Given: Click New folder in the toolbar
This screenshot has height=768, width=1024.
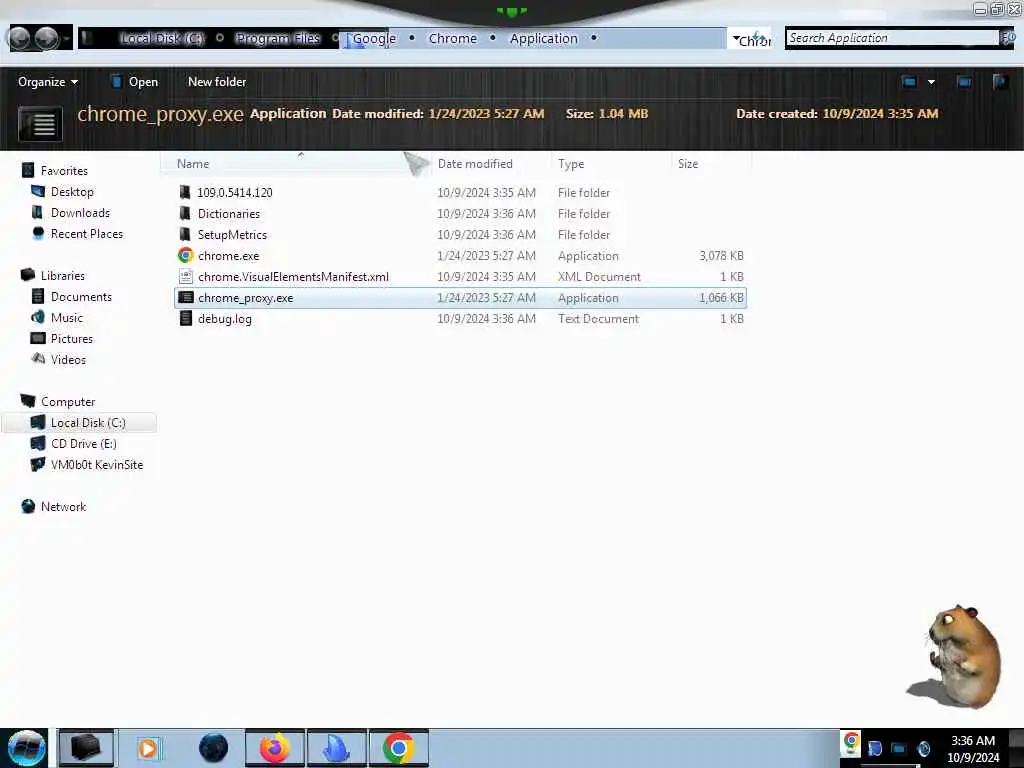Looking at the screenshot, I should click(217, 82).
